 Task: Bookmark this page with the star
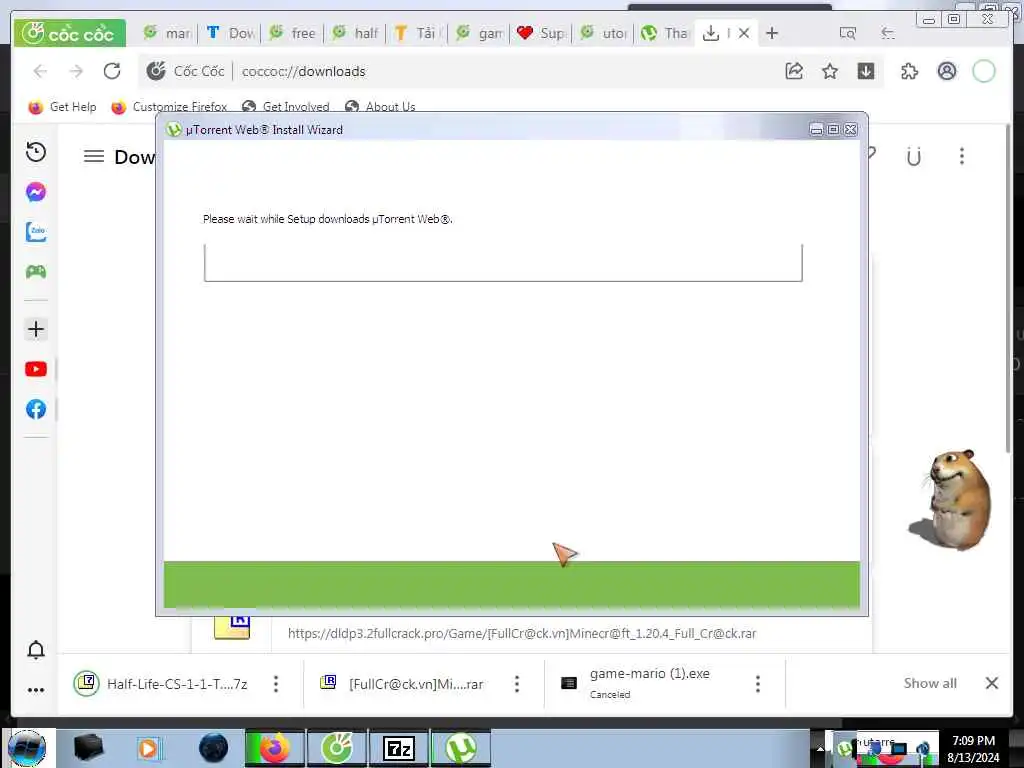[830, 71]
